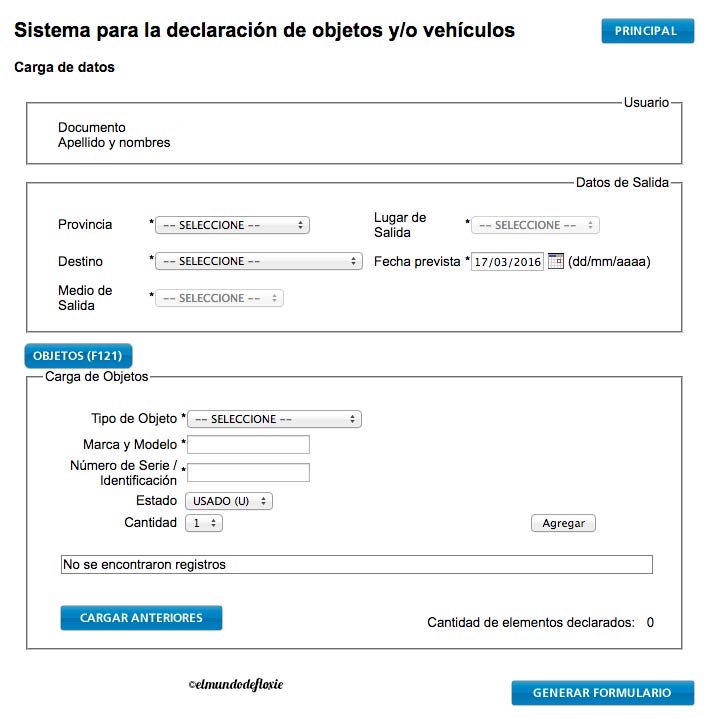
Task: Click the 'Documento' label in Usuario
Action: point(92,127)
